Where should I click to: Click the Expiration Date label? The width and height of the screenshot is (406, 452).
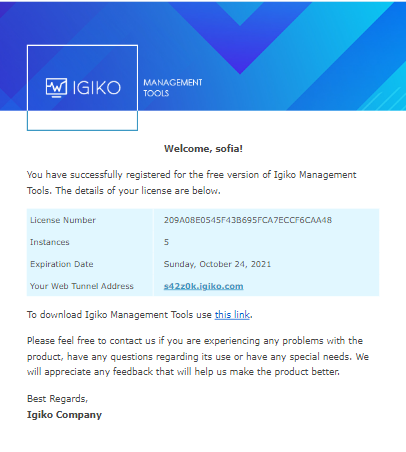pyautogui.click(x=62, y=264)
